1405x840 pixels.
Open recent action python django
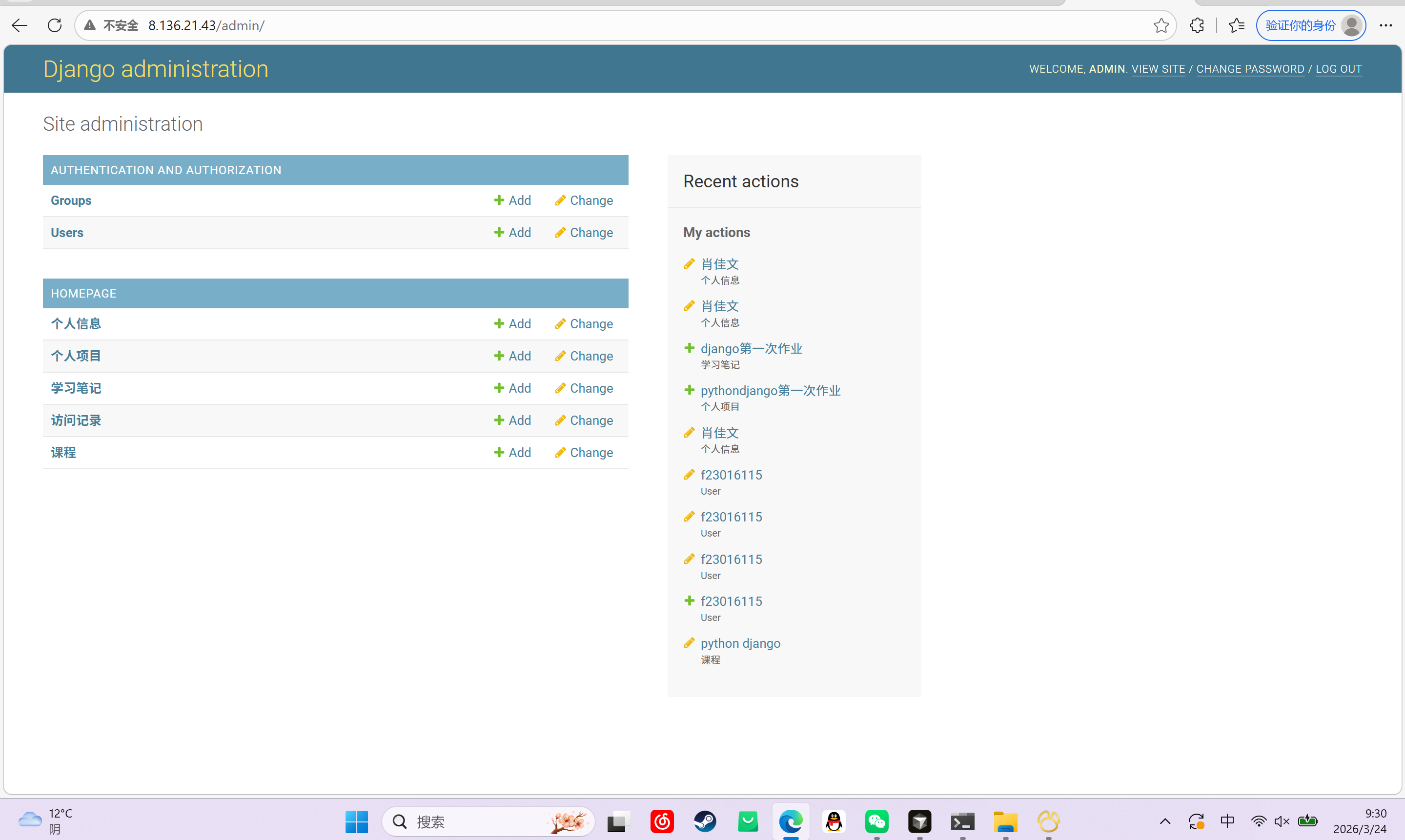click(740, 643)
